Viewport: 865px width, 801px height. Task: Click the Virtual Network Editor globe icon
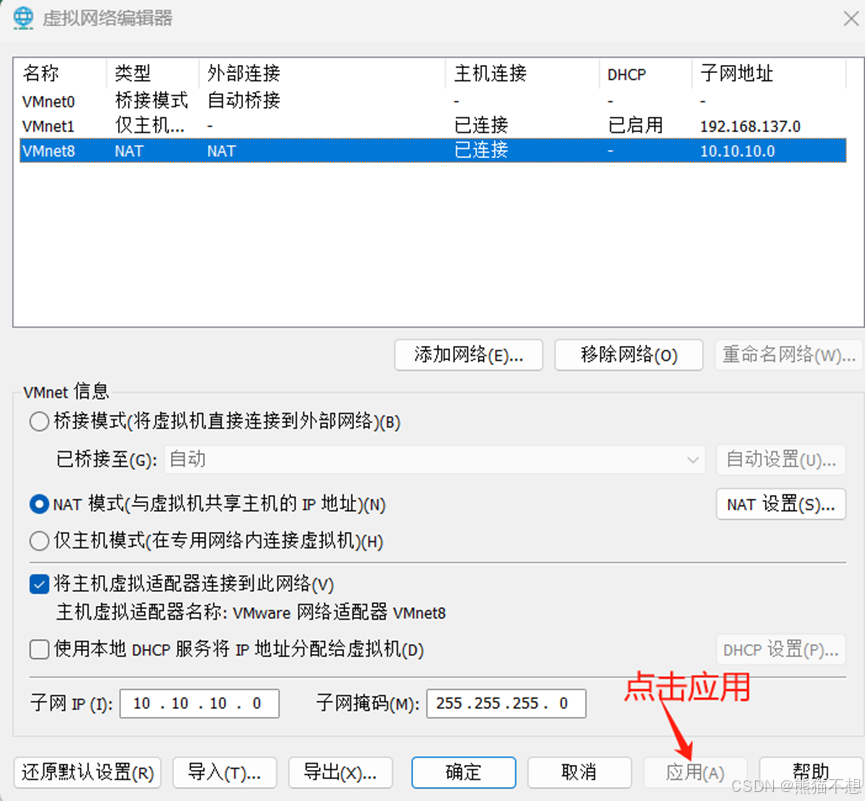[x=23, y=18]
